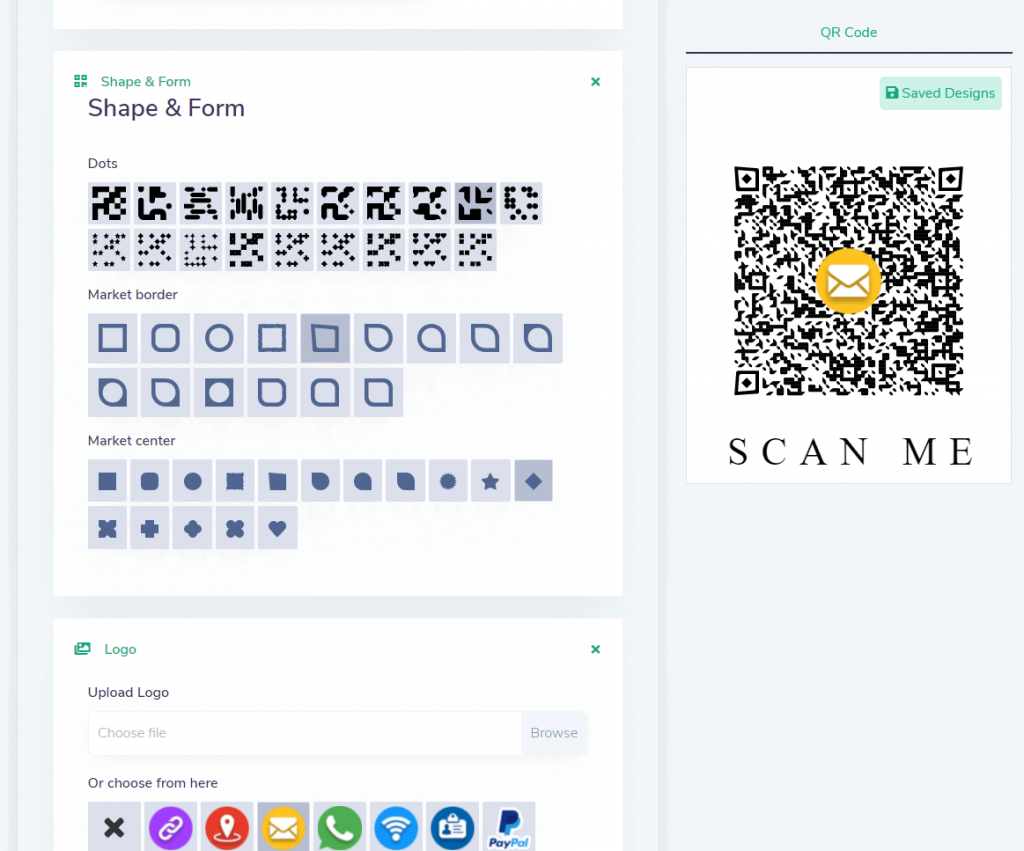Select the circle marker border shape
The image size is (1024, 851).
(x=219, y=338)
